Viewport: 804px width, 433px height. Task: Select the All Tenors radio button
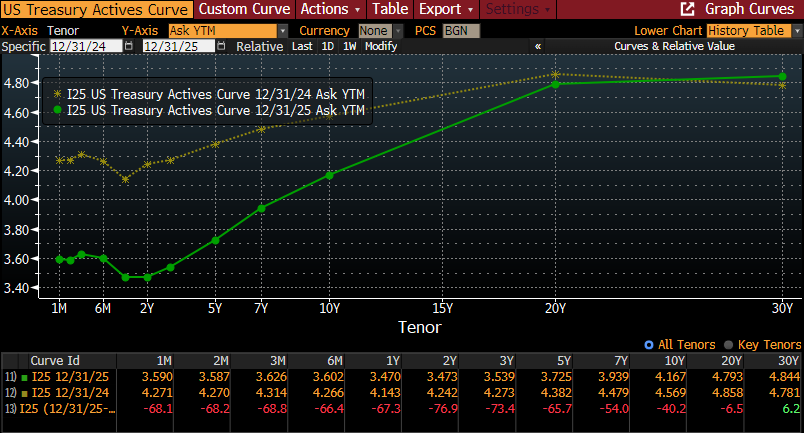(651, 343)
